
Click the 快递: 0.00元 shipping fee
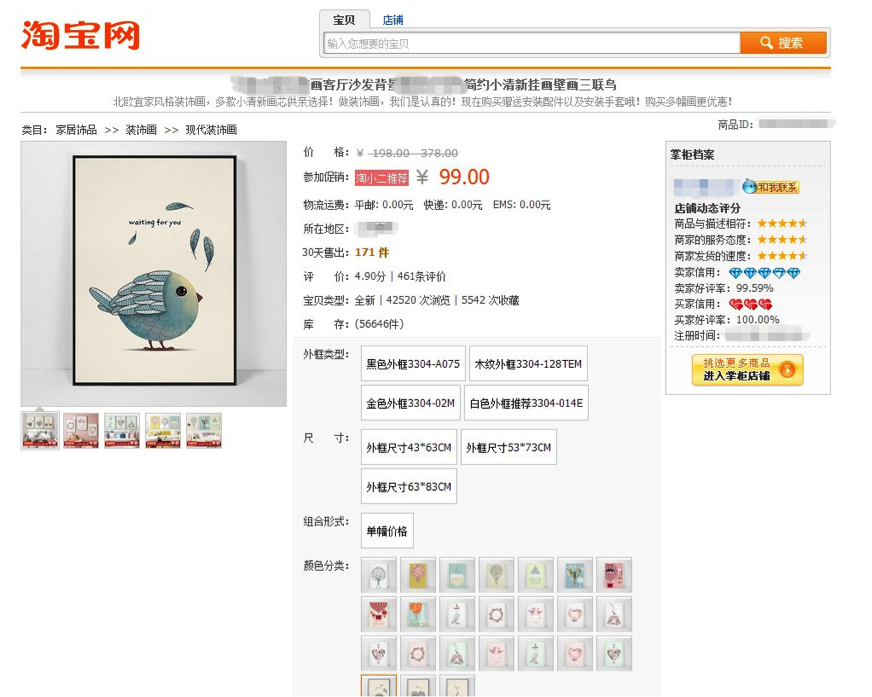click(453, 205)
